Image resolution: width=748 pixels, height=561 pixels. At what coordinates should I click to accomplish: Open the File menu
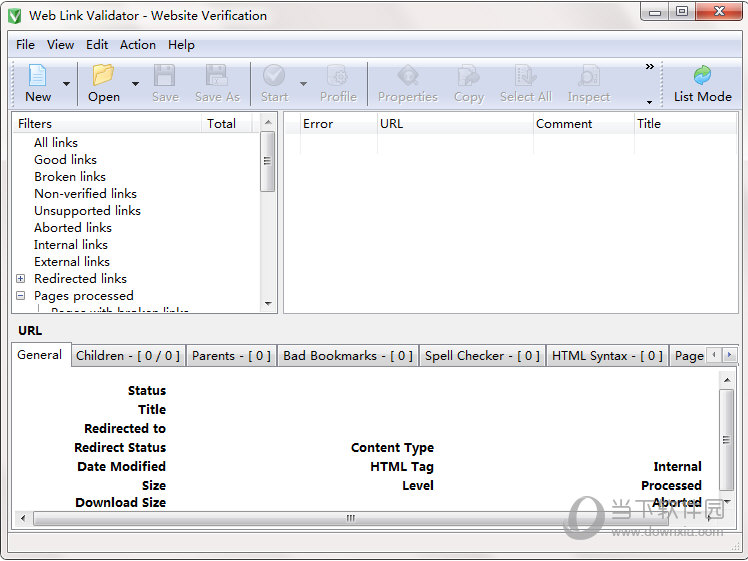coord(25,45)
